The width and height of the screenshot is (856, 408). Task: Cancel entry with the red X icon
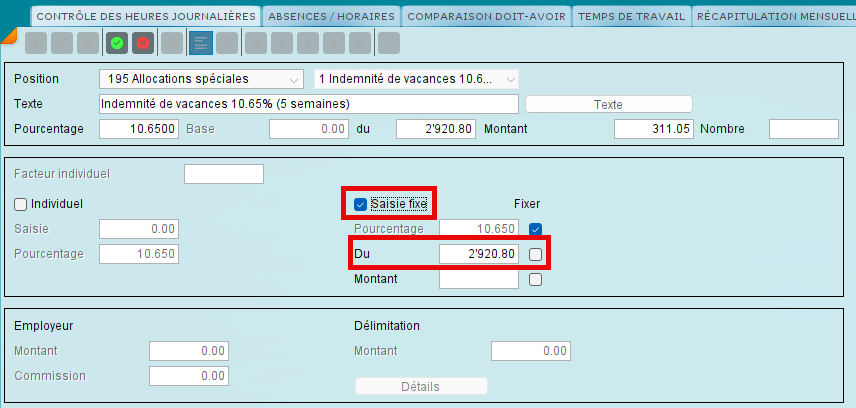143,43
